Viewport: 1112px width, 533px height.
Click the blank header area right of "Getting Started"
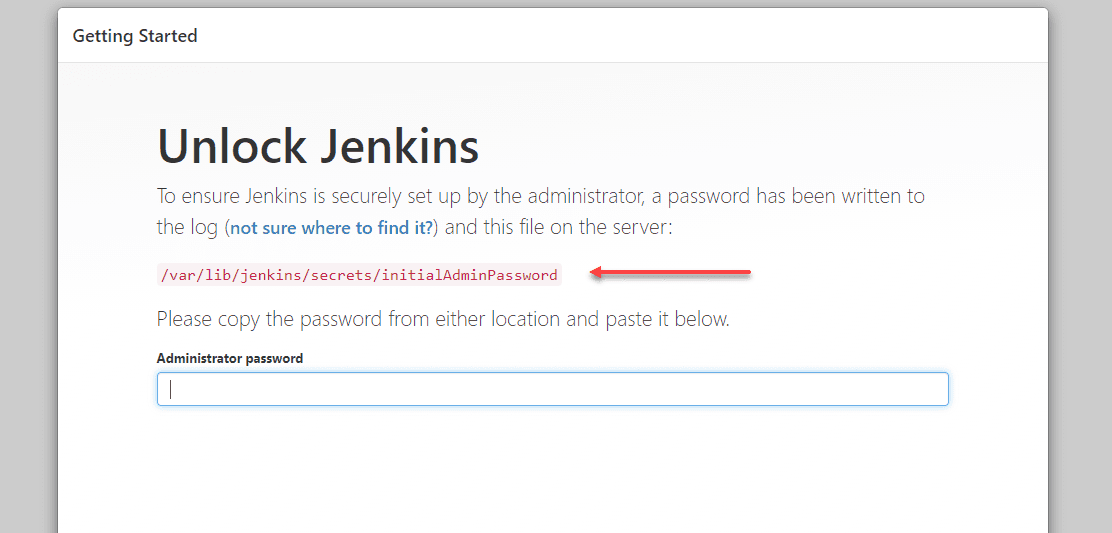tap(620, 36)
